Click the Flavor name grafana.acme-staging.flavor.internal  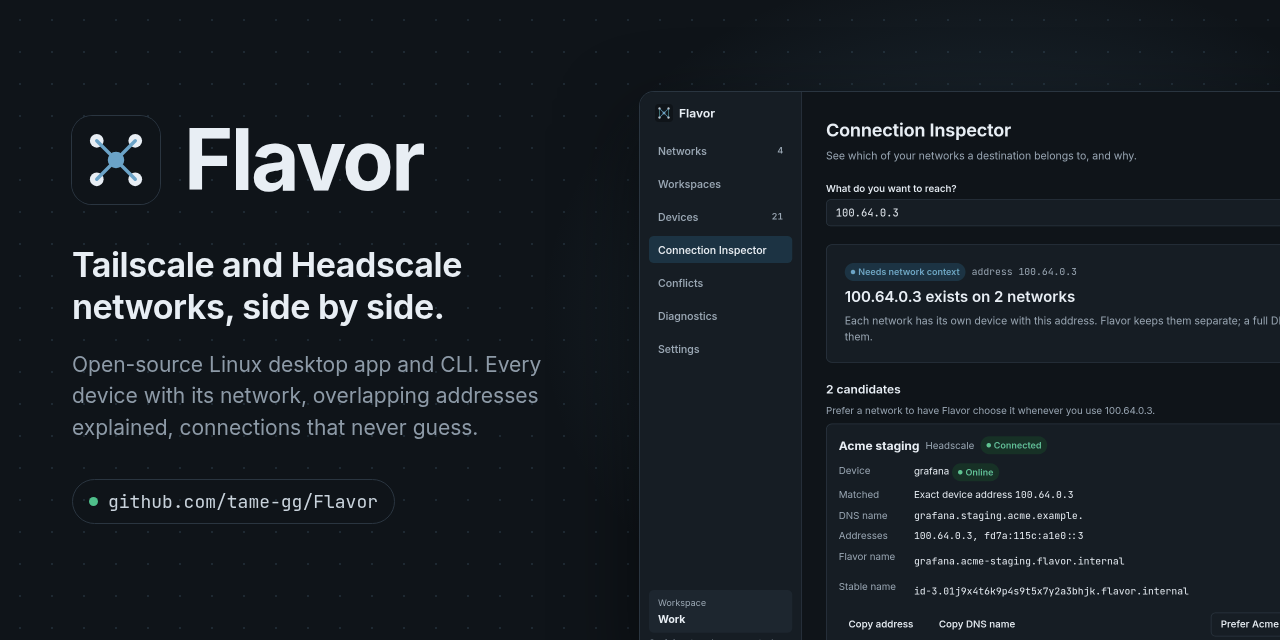(x=1019, y=561)
